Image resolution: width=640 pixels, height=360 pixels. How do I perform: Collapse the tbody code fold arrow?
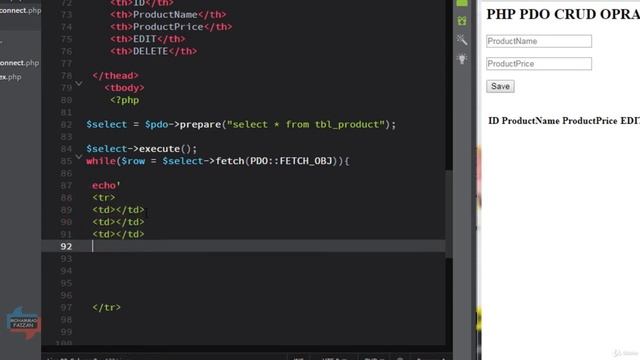point(79,84)
